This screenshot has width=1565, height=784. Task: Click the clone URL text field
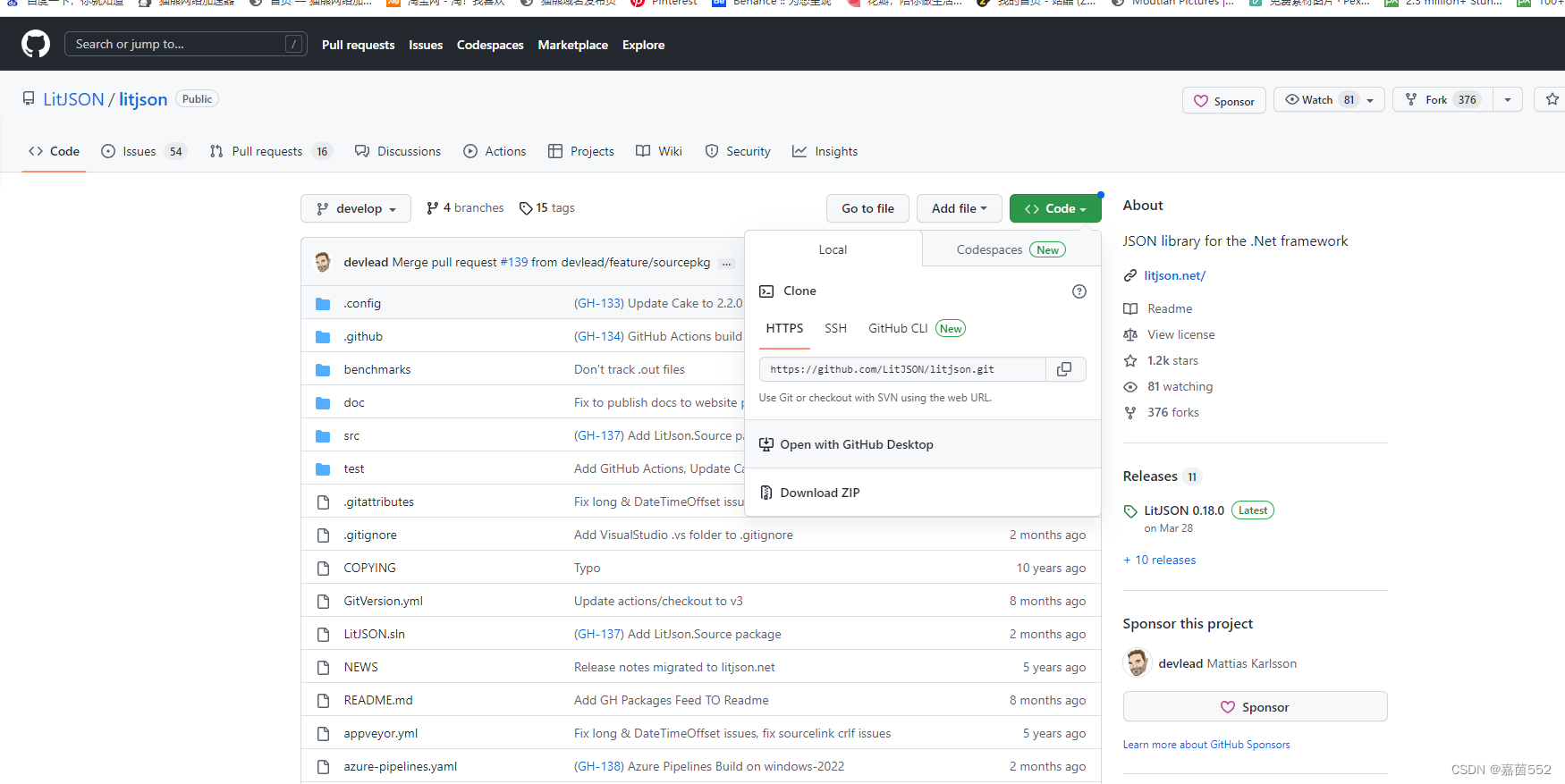point(902,369)
